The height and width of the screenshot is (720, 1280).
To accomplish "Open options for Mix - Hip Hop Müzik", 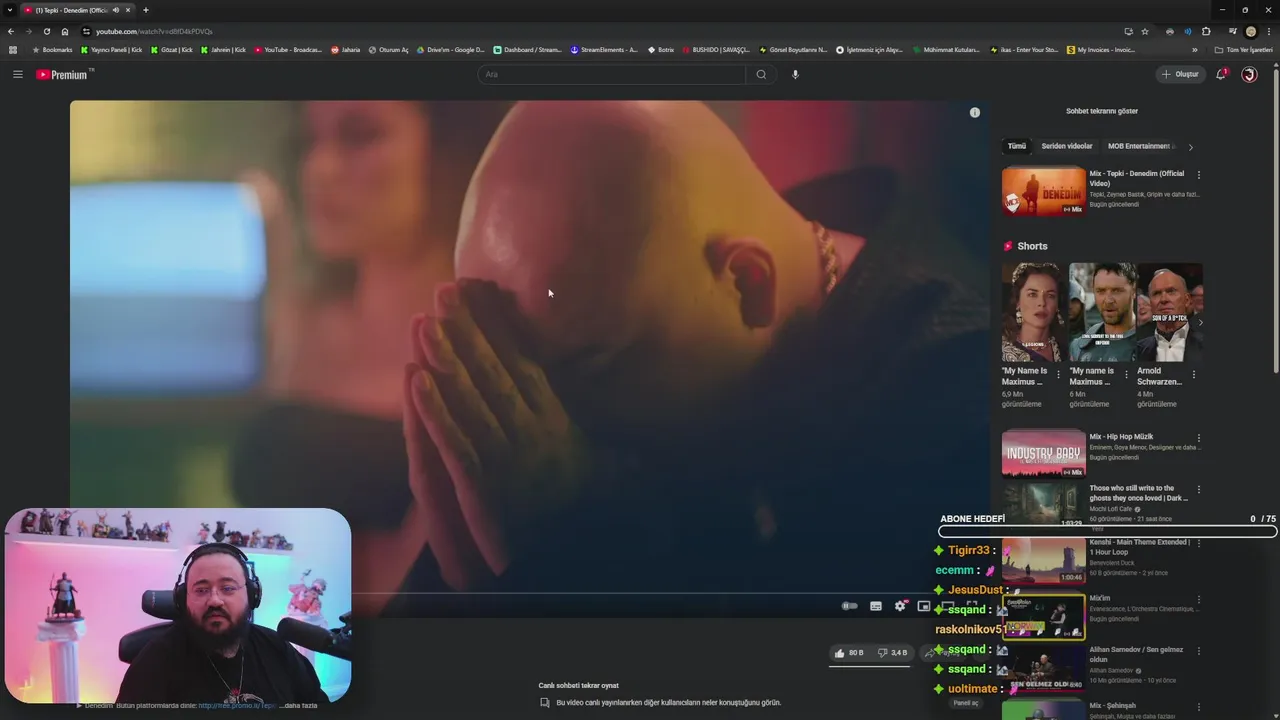I will (1199, 438).
